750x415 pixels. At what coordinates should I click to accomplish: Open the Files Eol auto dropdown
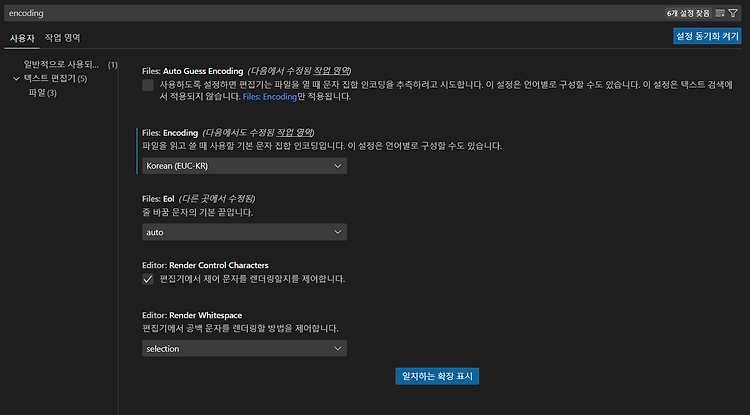point(244,232)
